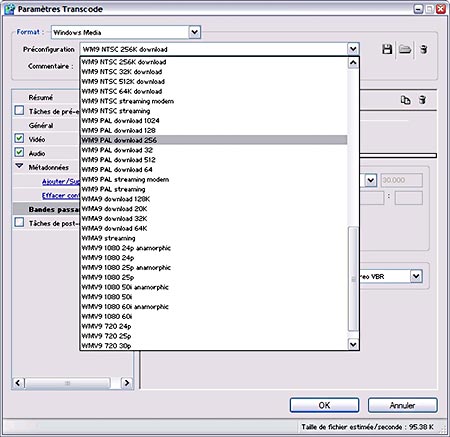The width and height of the screenshot is (450, 437).
Task: Select WM9 NTSC 512K download preset
Action: (x=214, y=82)
